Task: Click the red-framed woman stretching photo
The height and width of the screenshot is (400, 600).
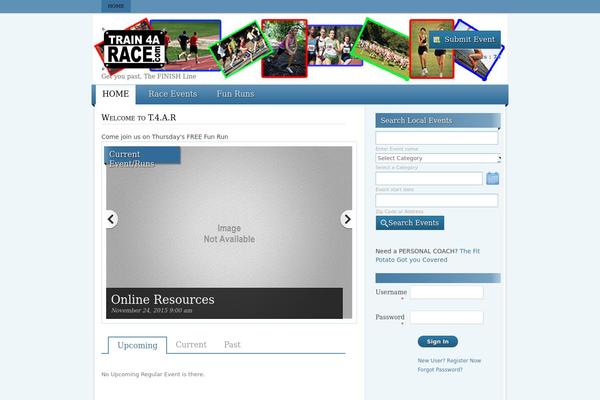Action: (x=284, y=49)
